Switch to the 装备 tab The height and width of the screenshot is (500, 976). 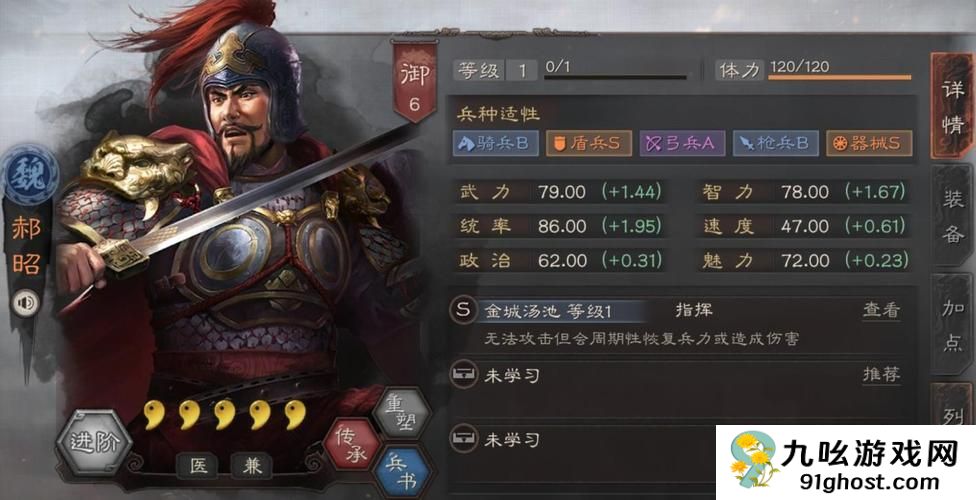pos(953,215)
